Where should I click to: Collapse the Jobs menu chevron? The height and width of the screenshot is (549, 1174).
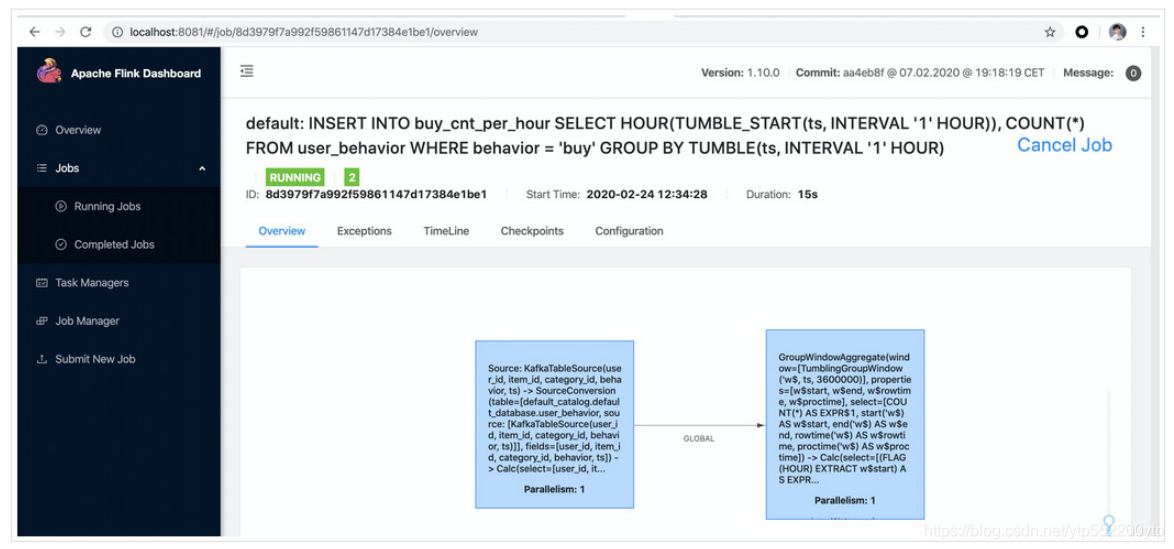pyautogui.click(x=202, y=169)
